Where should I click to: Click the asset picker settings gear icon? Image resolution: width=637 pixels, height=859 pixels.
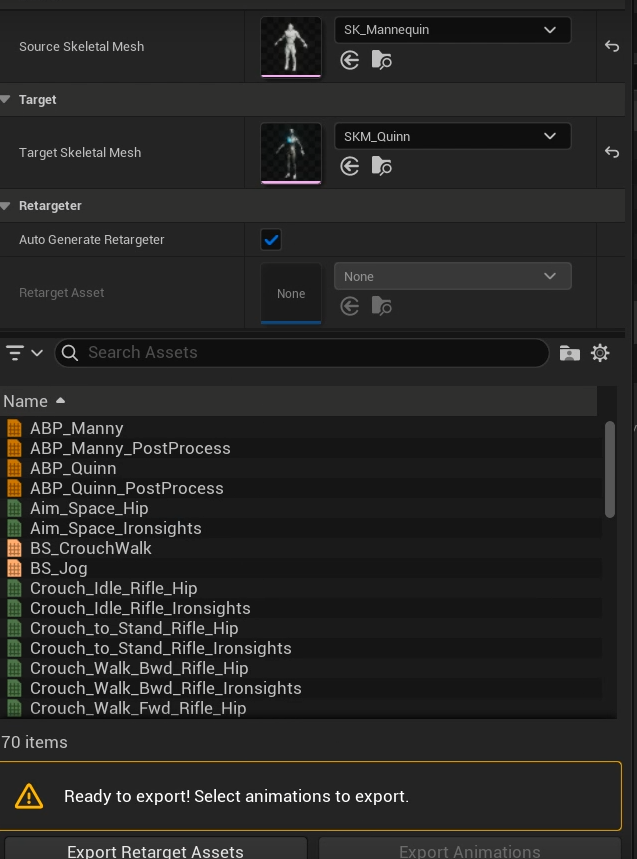pos(600,353)
